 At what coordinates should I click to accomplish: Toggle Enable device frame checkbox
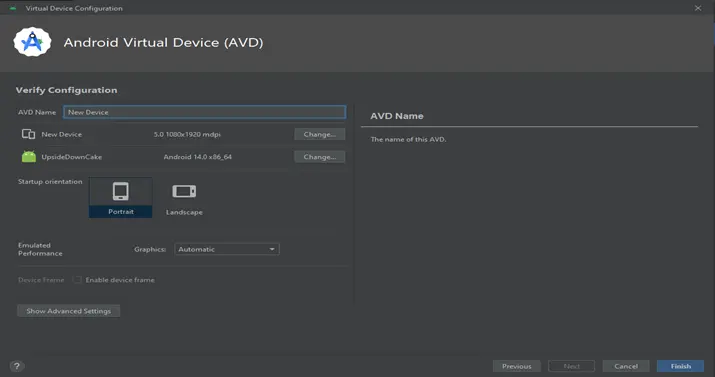click(x=78, y=279)
